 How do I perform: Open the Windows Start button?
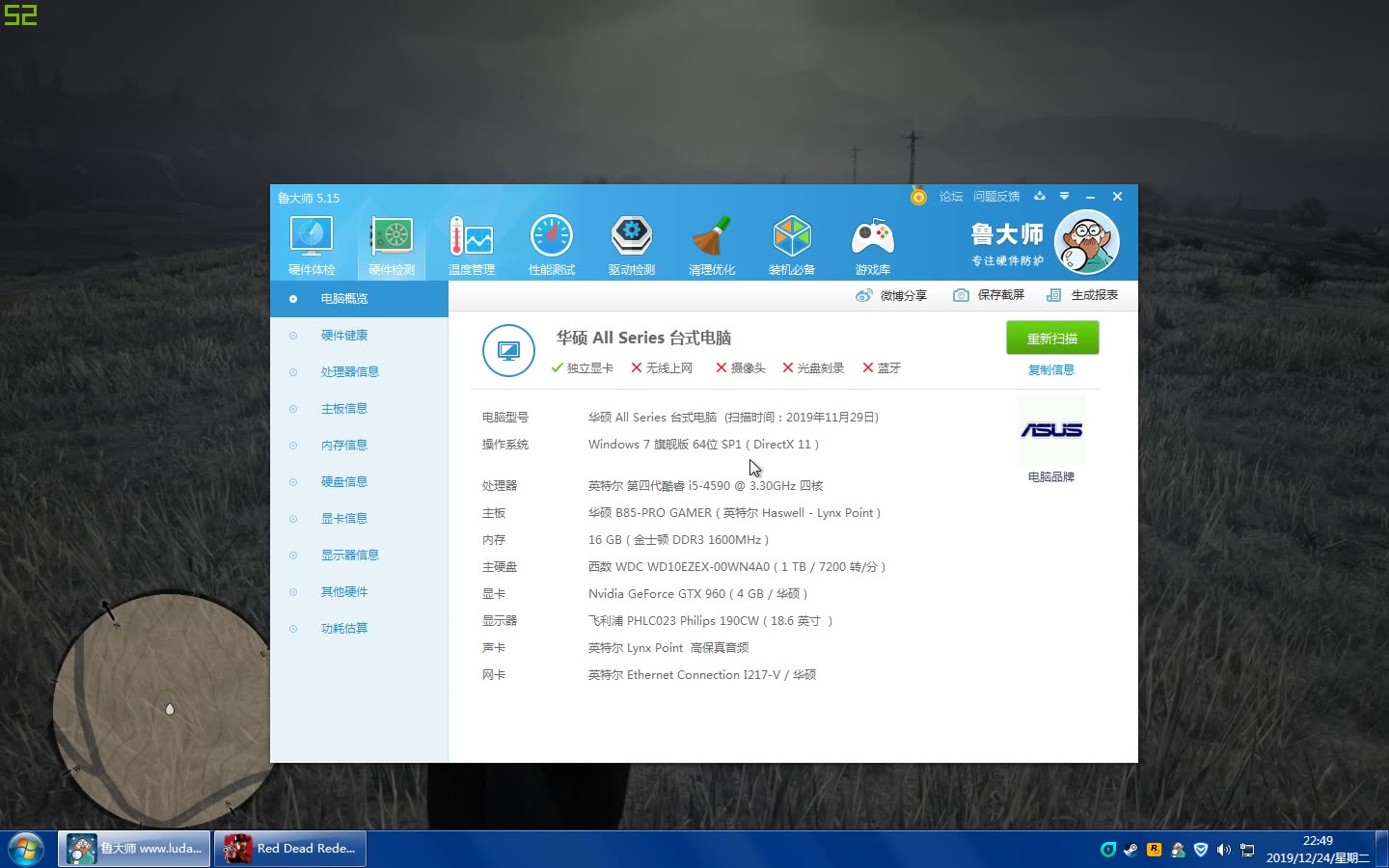[x=25, y=850]
